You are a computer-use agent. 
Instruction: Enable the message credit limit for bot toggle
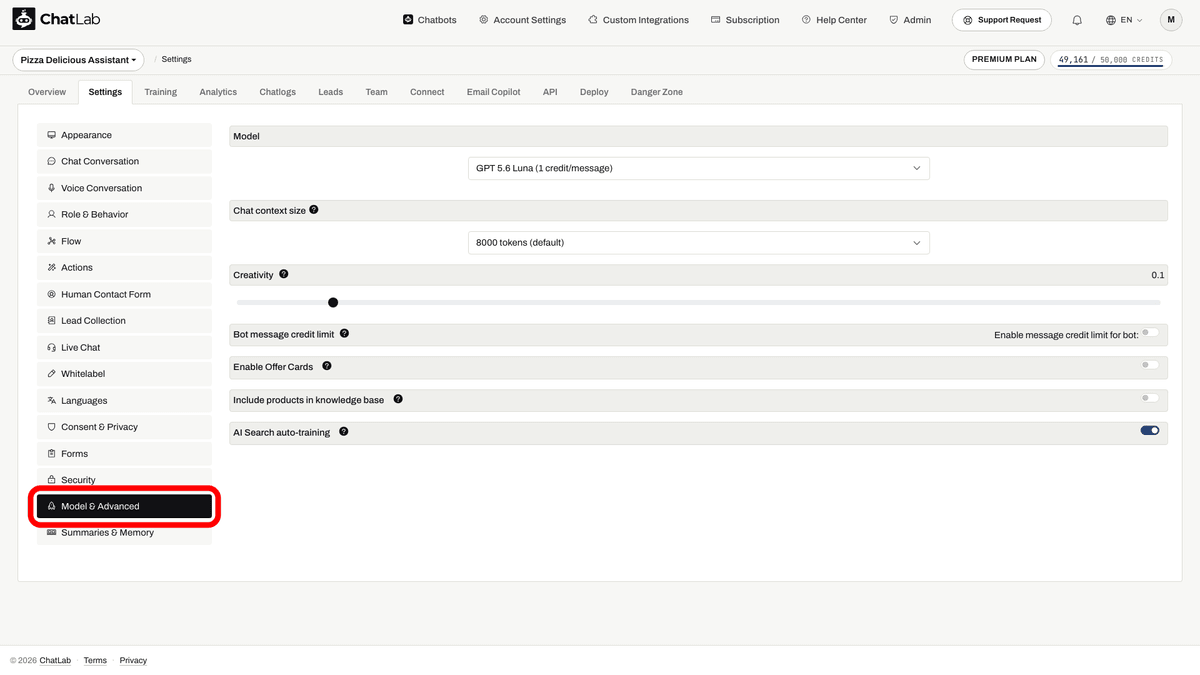[x=1150, y=332]
